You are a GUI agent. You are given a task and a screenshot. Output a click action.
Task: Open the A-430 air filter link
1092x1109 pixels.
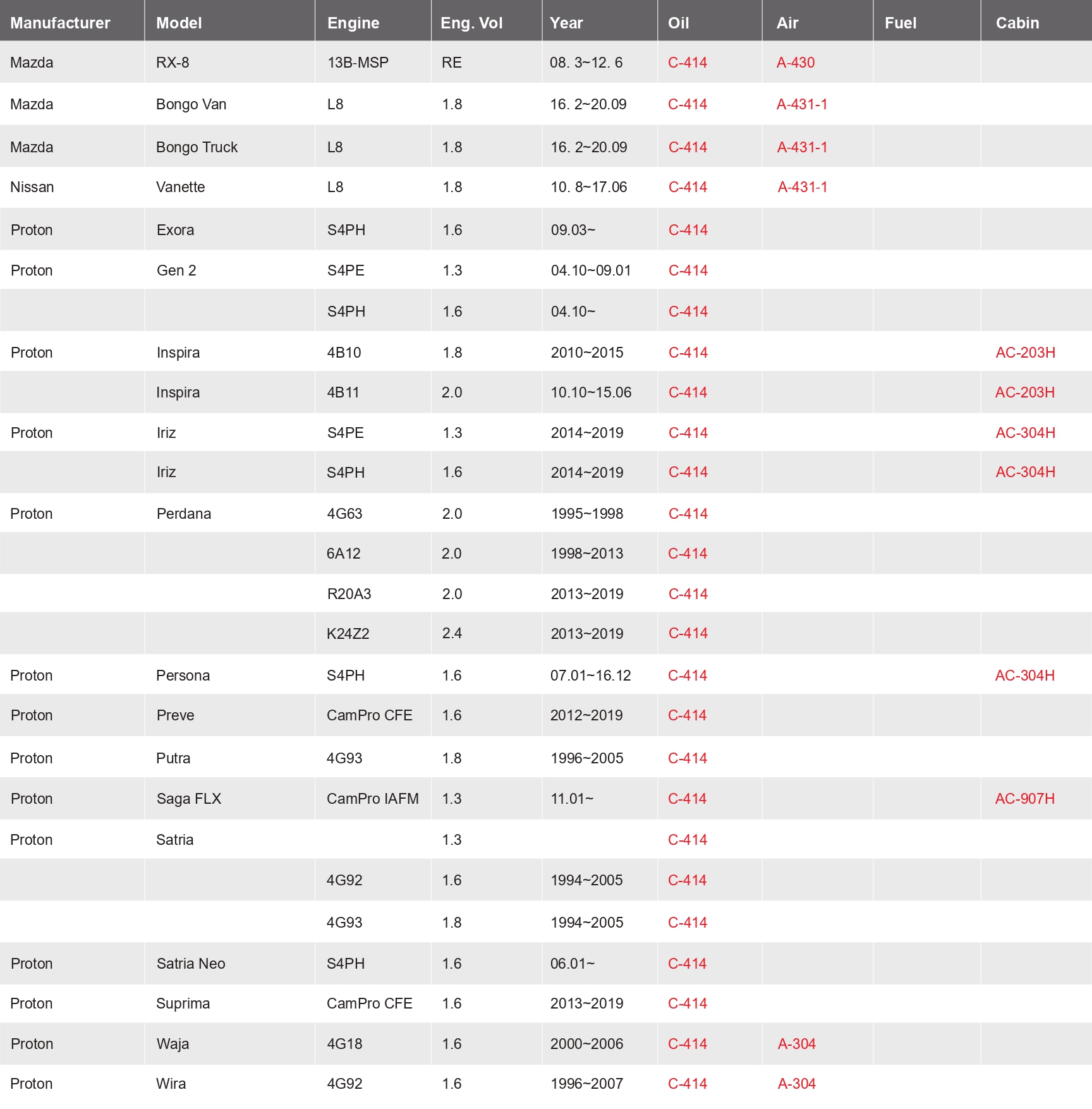click(x=796, y=63)
